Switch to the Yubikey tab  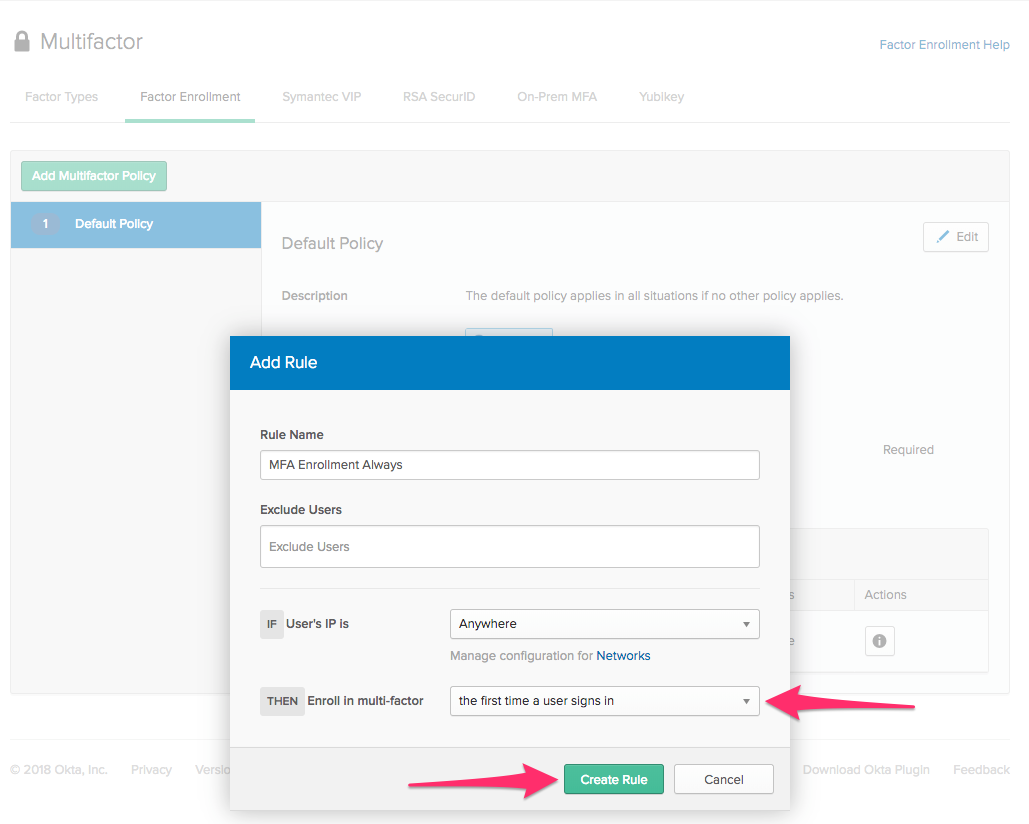[x=661, y=97]
